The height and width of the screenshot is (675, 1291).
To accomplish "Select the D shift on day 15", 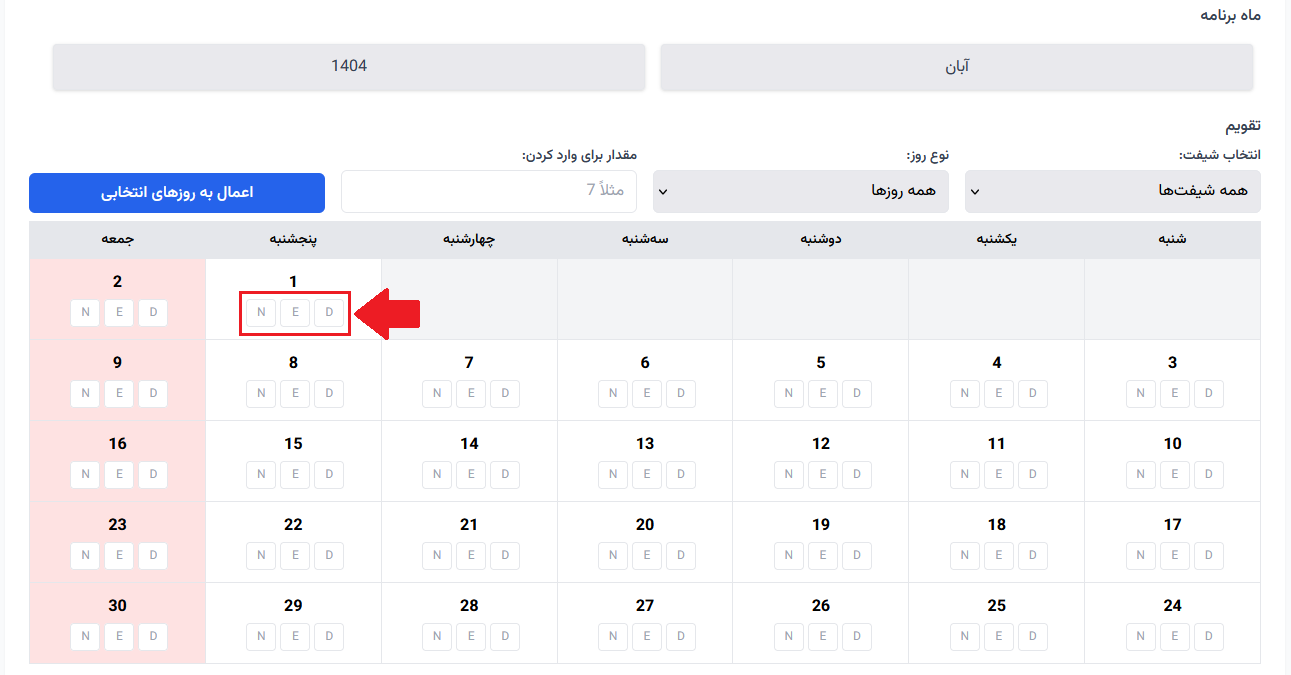I will pos(329,474).
